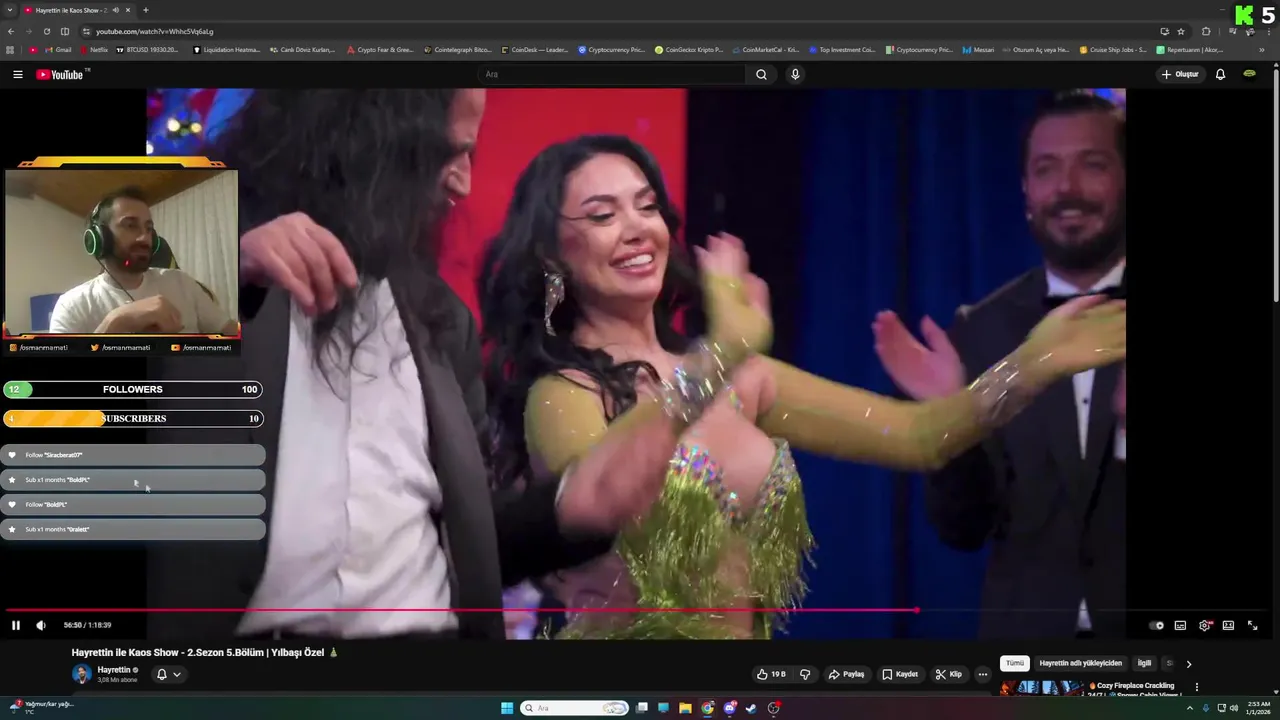Show next filter chips with right chevron

point(1189,664)
